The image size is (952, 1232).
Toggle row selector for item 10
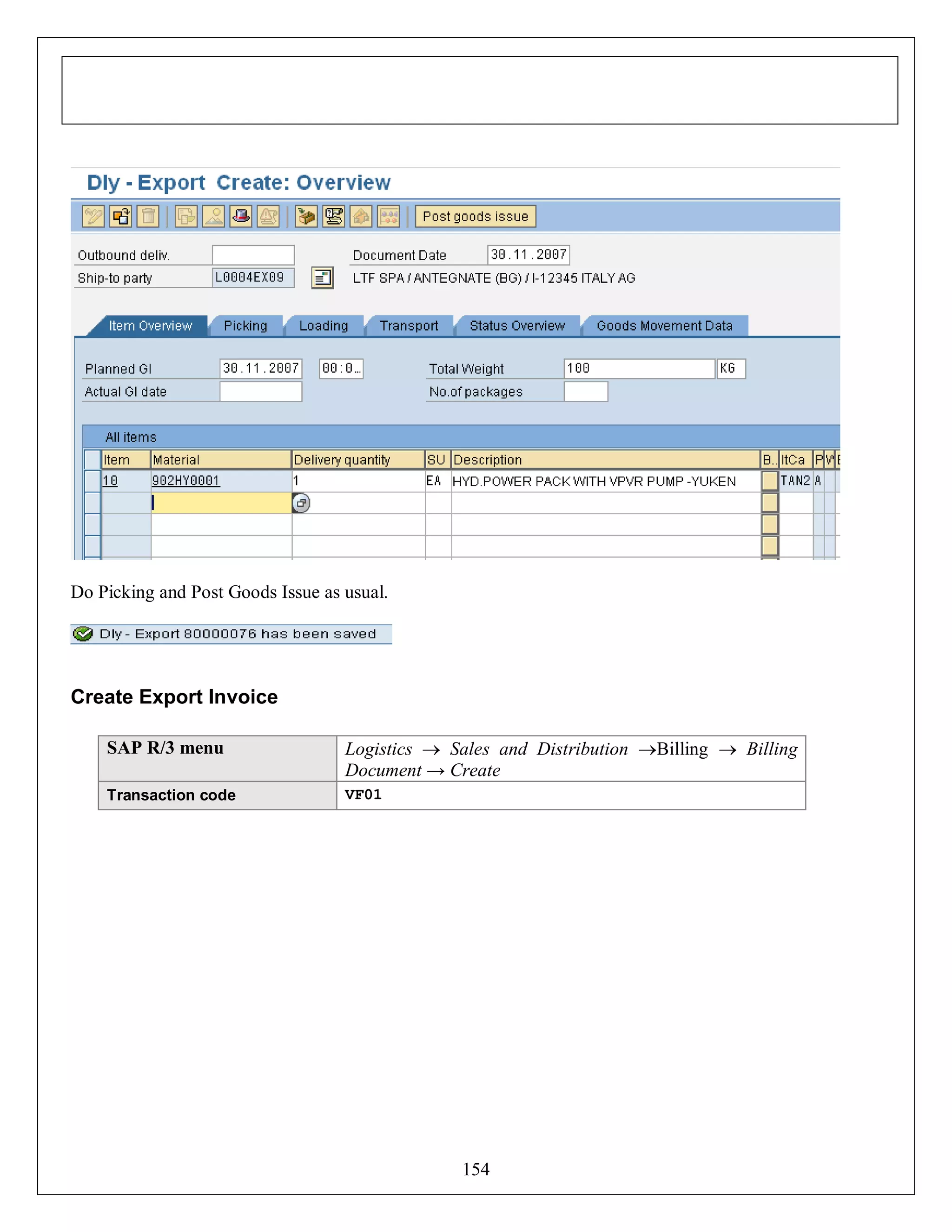92,481
